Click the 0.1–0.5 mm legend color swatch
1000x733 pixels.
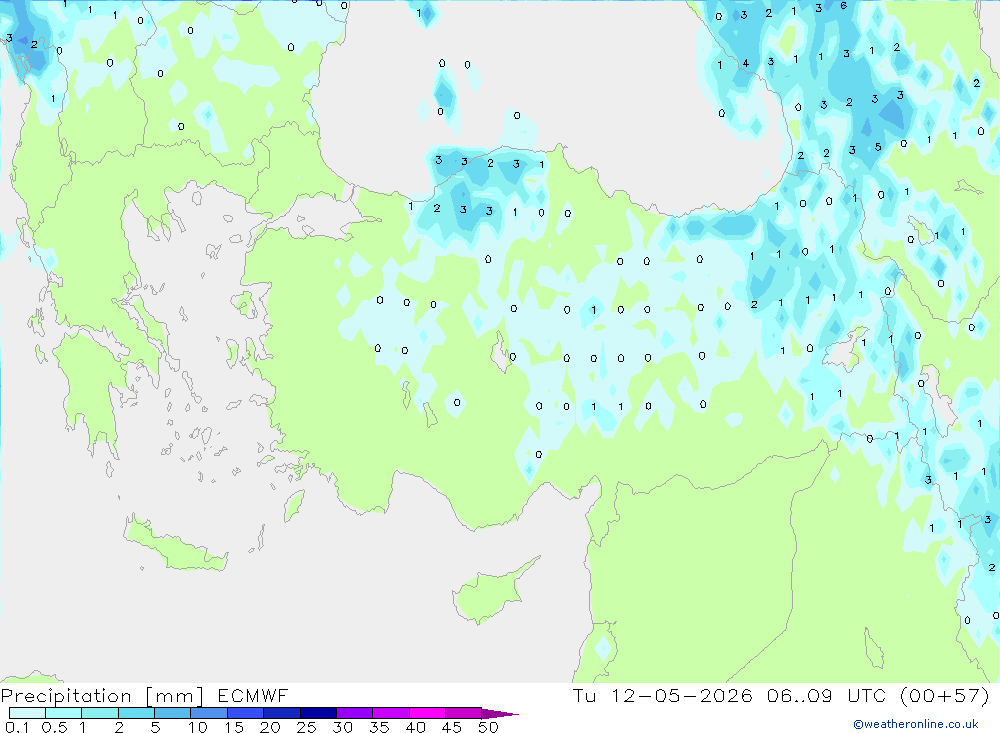click(x=27, y=713)
